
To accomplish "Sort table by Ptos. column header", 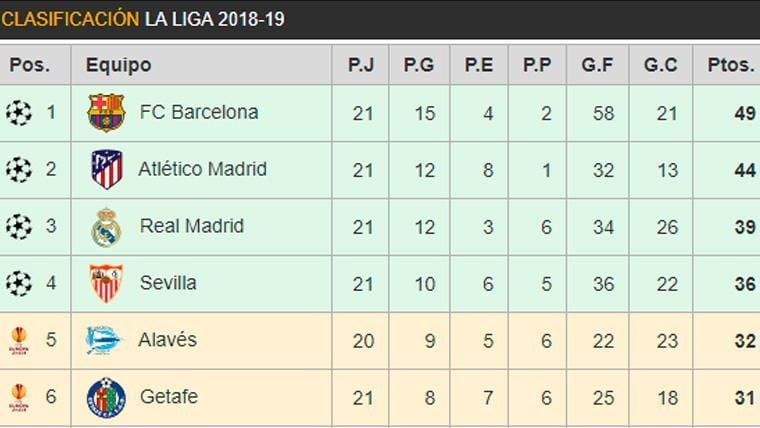I will [731, 65].
